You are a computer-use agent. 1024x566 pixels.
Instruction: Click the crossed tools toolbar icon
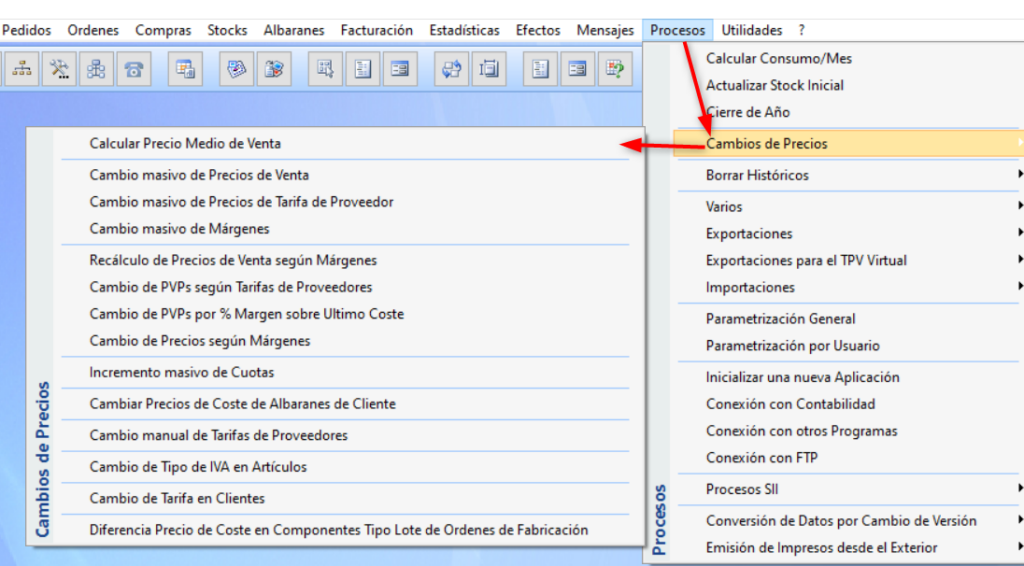[60, 69]
